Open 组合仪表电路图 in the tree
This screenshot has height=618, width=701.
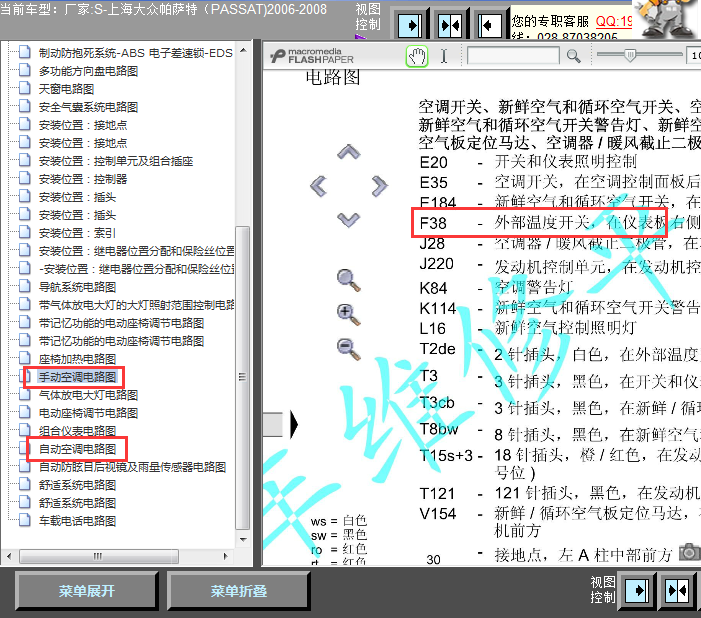[77, 431]
